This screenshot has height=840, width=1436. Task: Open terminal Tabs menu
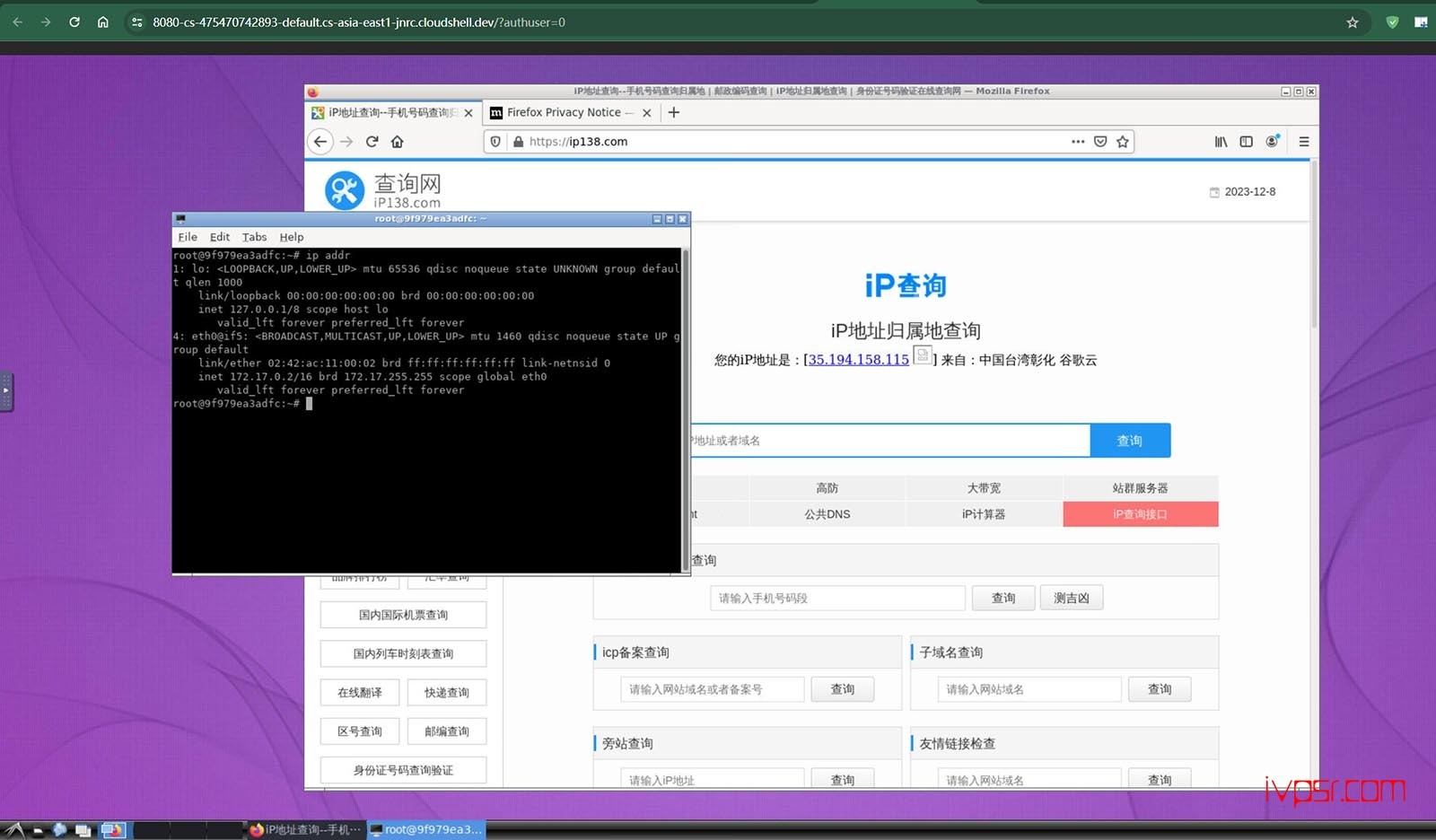click(254, 237)
